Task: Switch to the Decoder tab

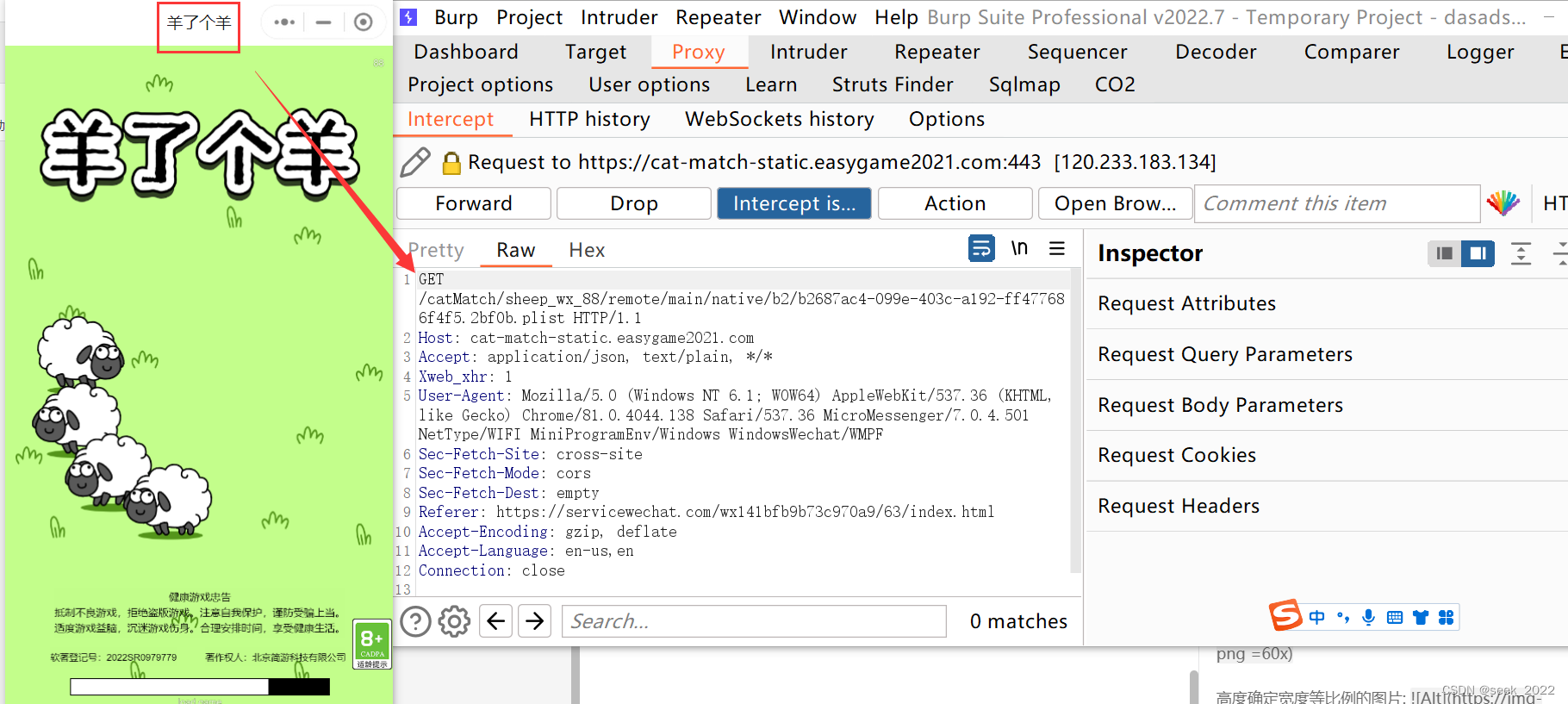Action: (x=1216, y=52)
